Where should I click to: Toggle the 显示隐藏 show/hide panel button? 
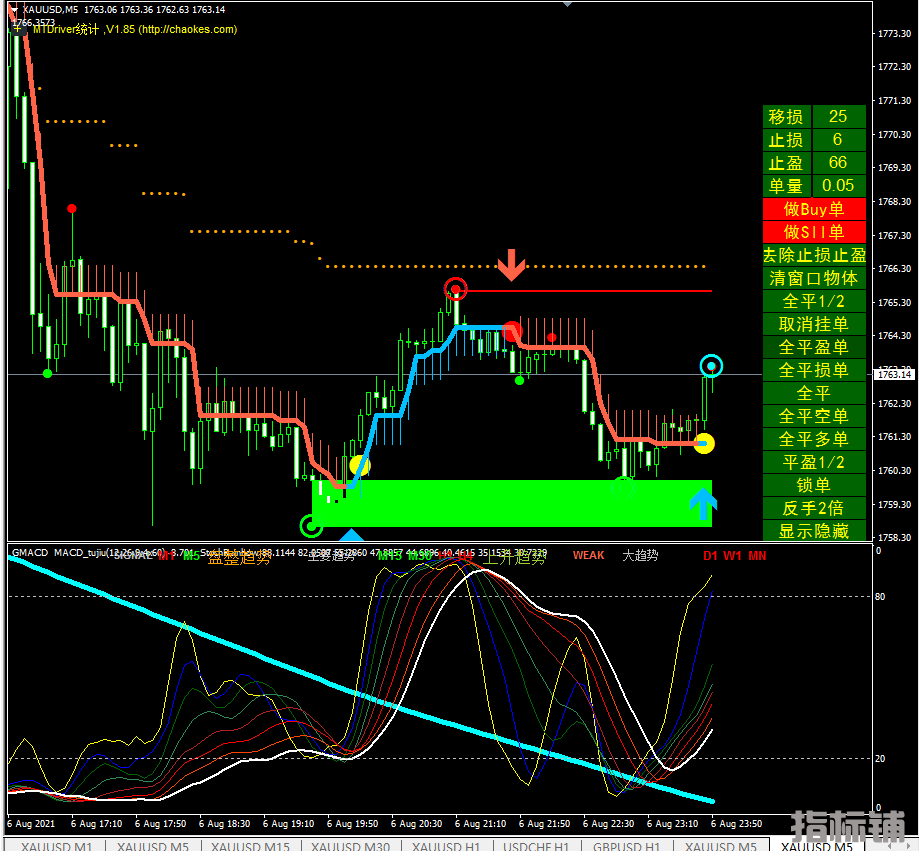813,531
